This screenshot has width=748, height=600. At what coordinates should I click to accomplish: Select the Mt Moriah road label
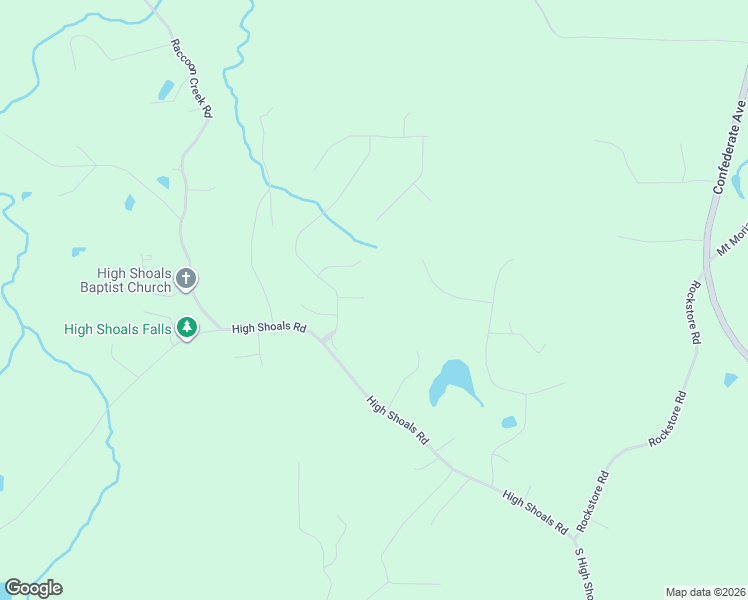(x=732, y=240)
